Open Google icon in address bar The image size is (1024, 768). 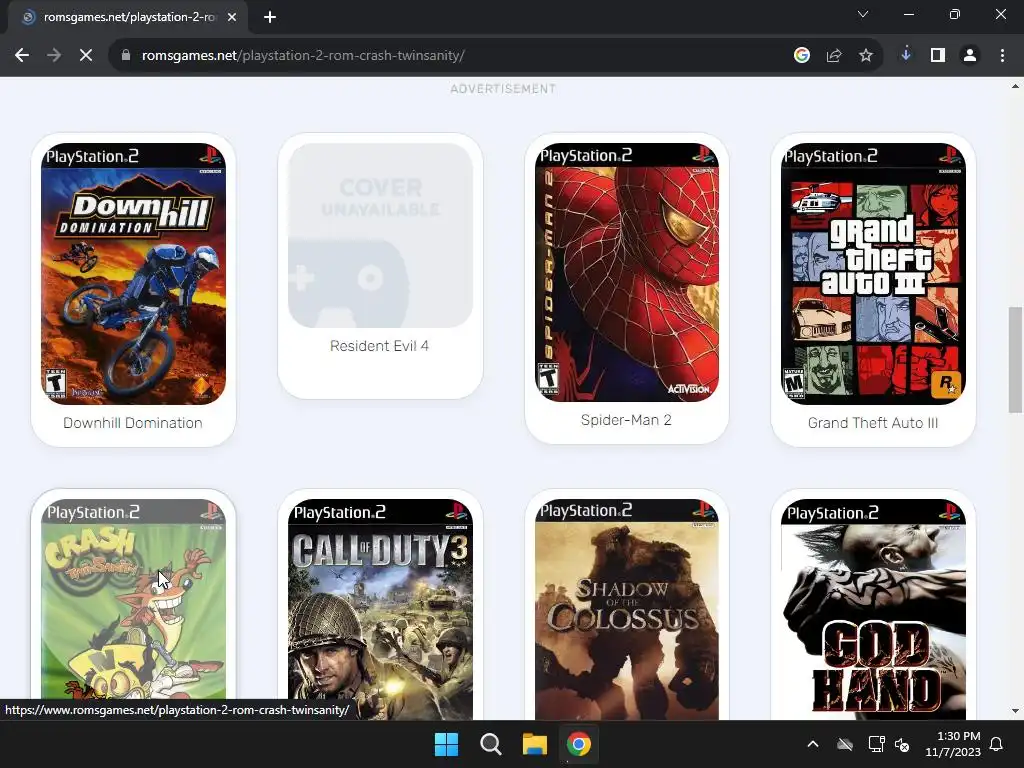[802, 56]
